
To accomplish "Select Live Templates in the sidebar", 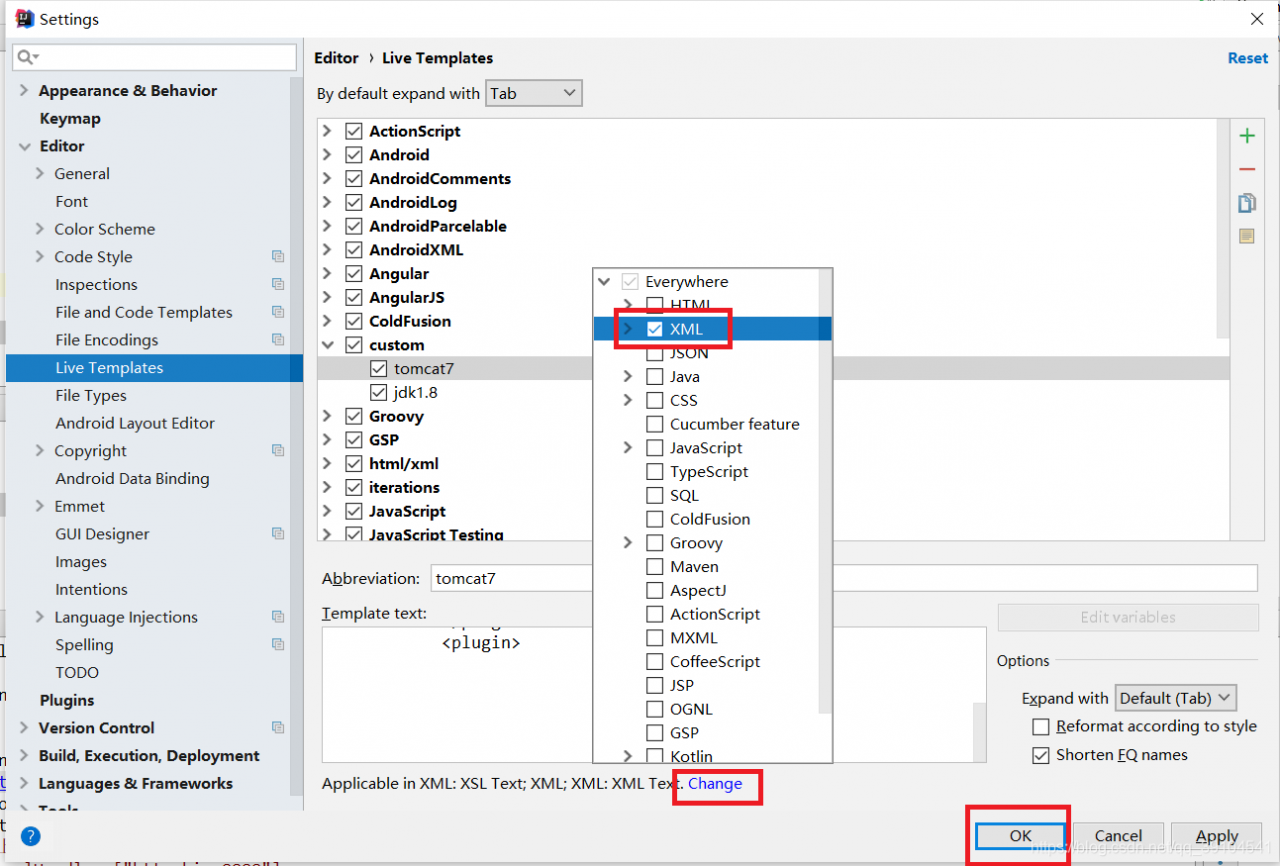I will pyautogui.click(x=154, y=368).
